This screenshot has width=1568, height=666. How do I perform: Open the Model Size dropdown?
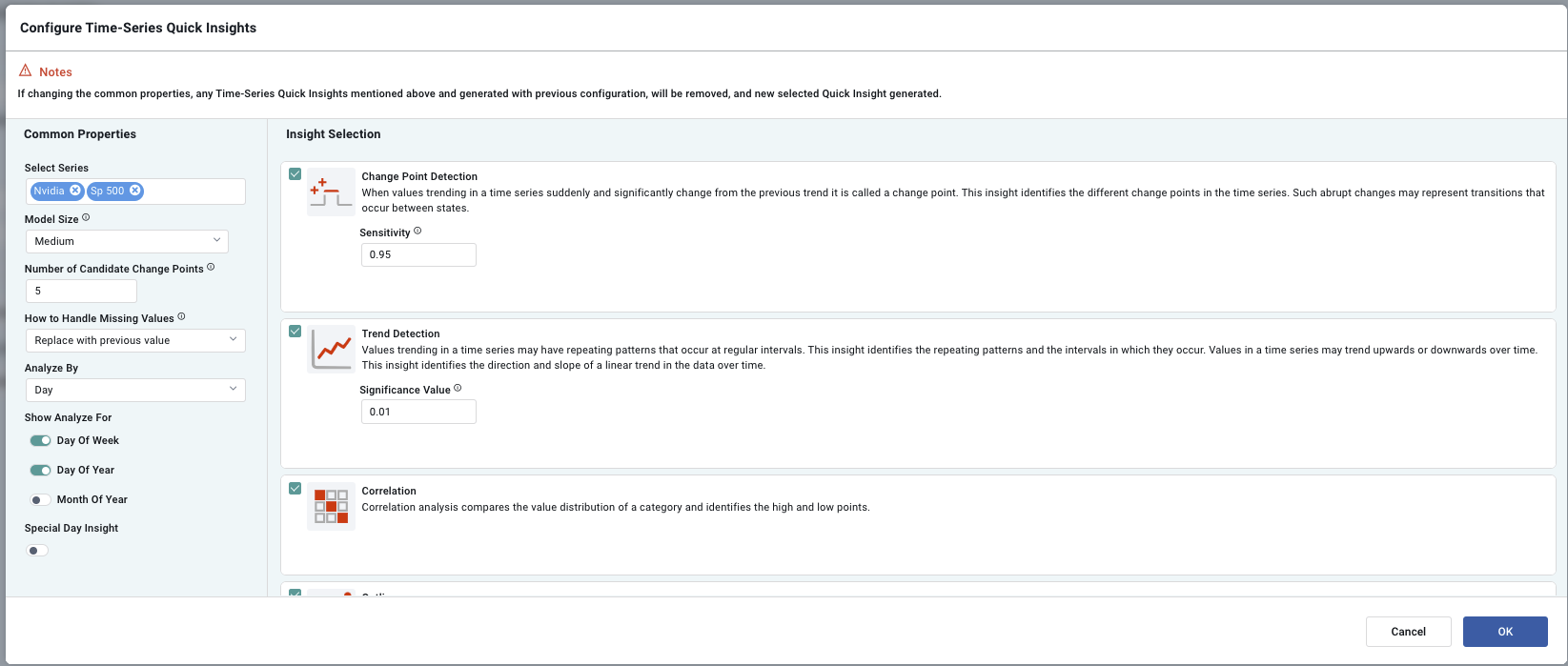coord(127,241)
